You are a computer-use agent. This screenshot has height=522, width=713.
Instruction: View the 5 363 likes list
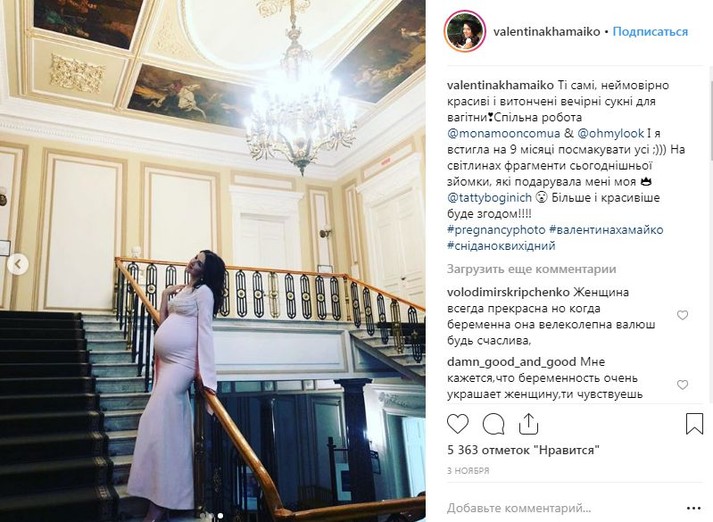point(523,450)
